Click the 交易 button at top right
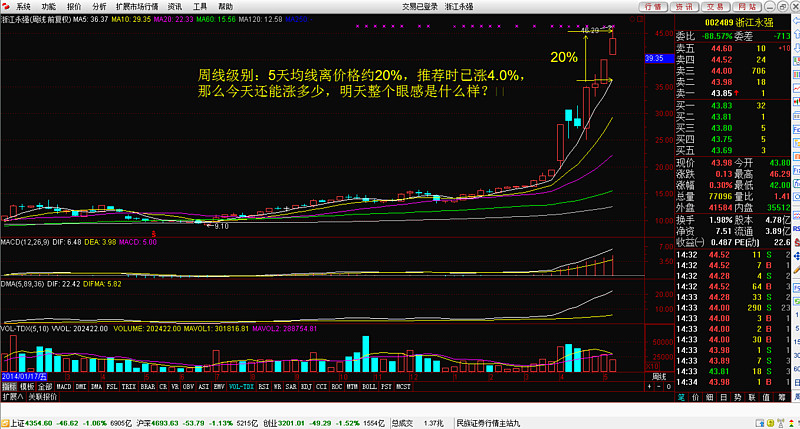Screen dimensions: 800x429 pos(713,6)
